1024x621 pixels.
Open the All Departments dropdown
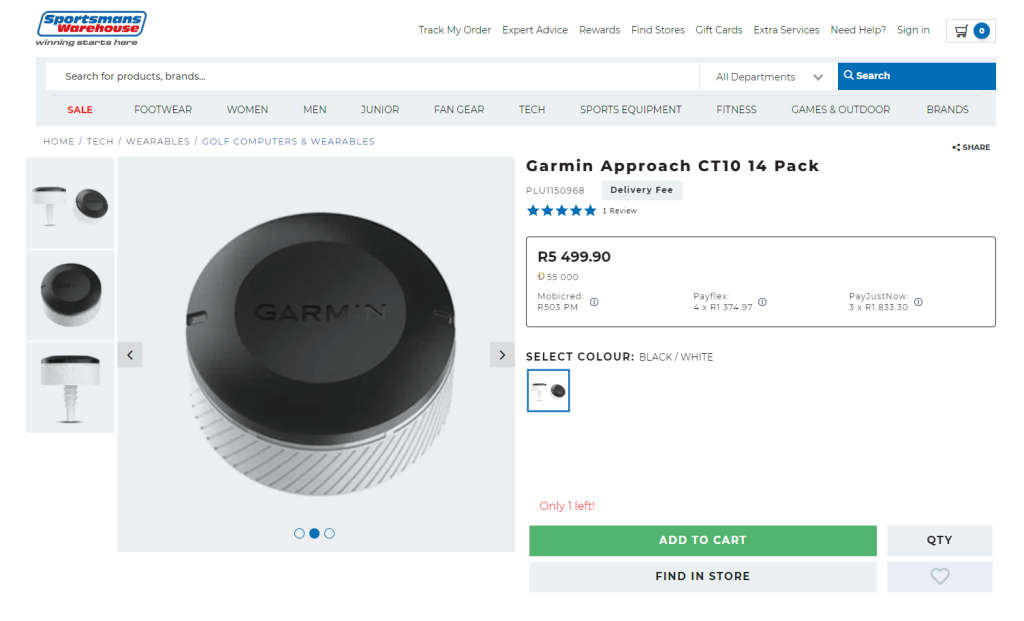coord(766,76)
